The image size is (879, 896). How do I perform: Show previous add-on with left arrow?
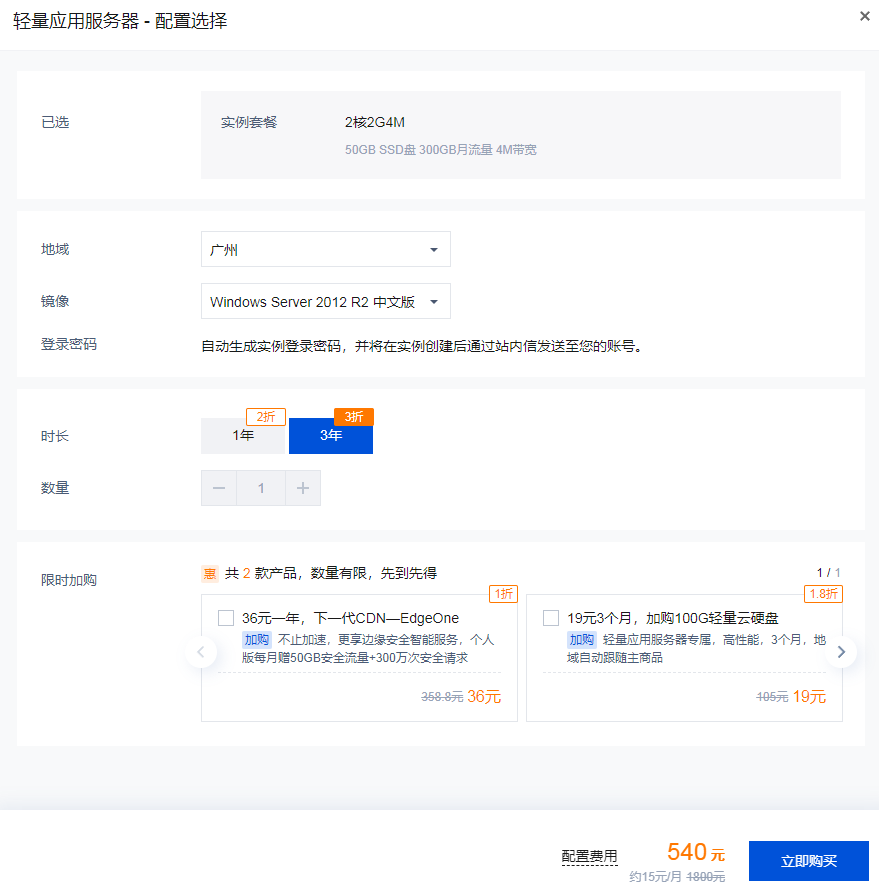[x=201, y=652]
